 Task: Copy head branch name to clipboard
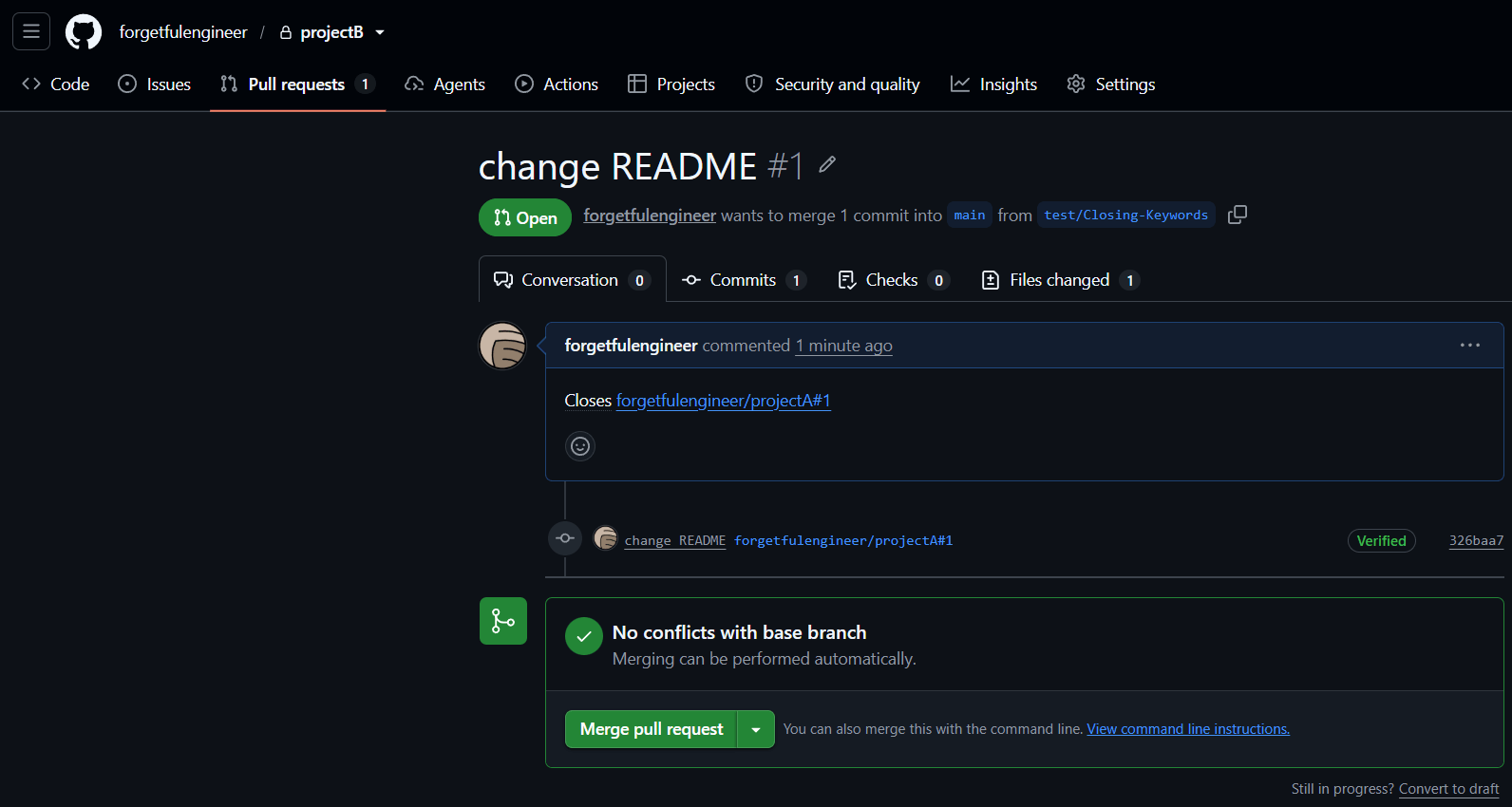[x=1238, y=215]
